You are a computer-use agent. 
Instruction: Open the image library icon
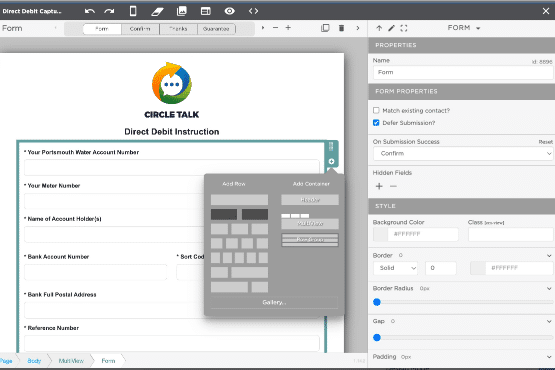[182, 11]
